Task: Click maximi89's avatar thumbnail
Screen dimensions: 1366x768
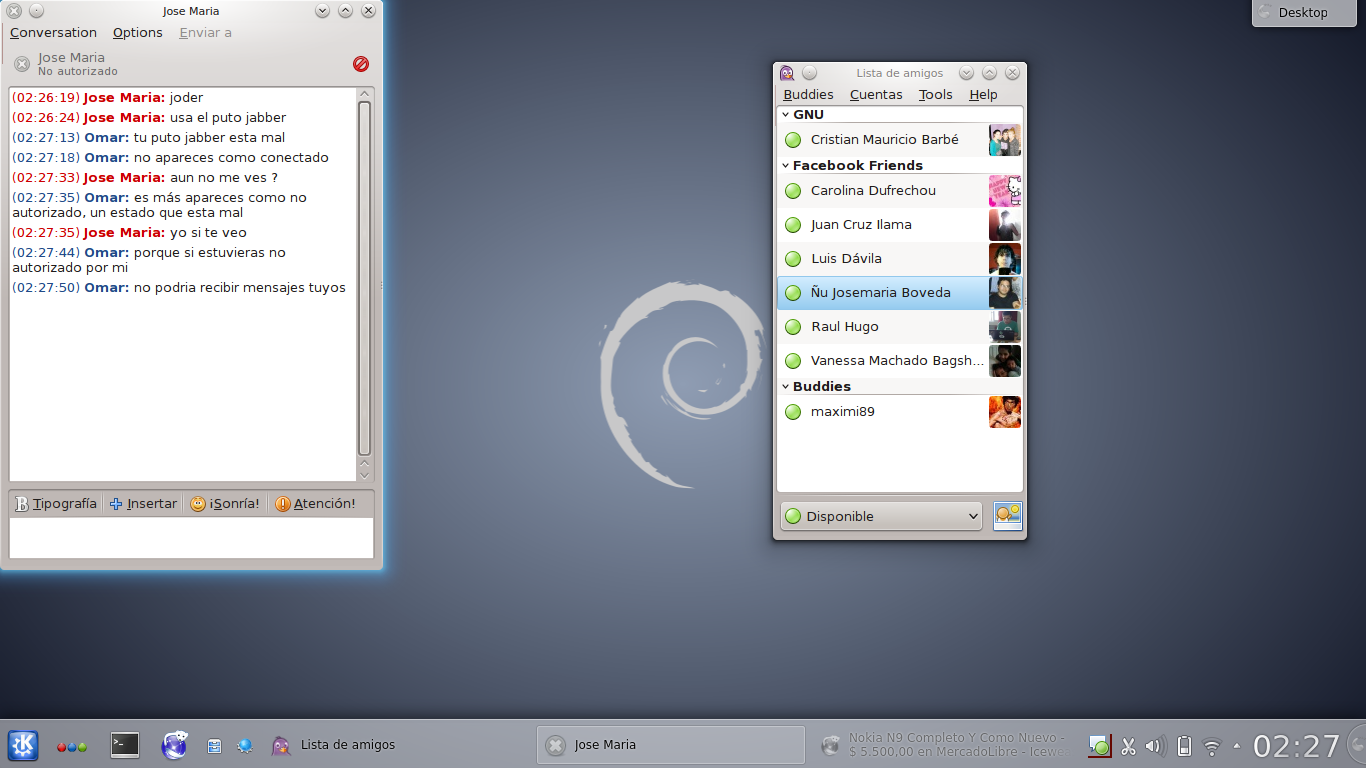Action: coord(1005,412)
